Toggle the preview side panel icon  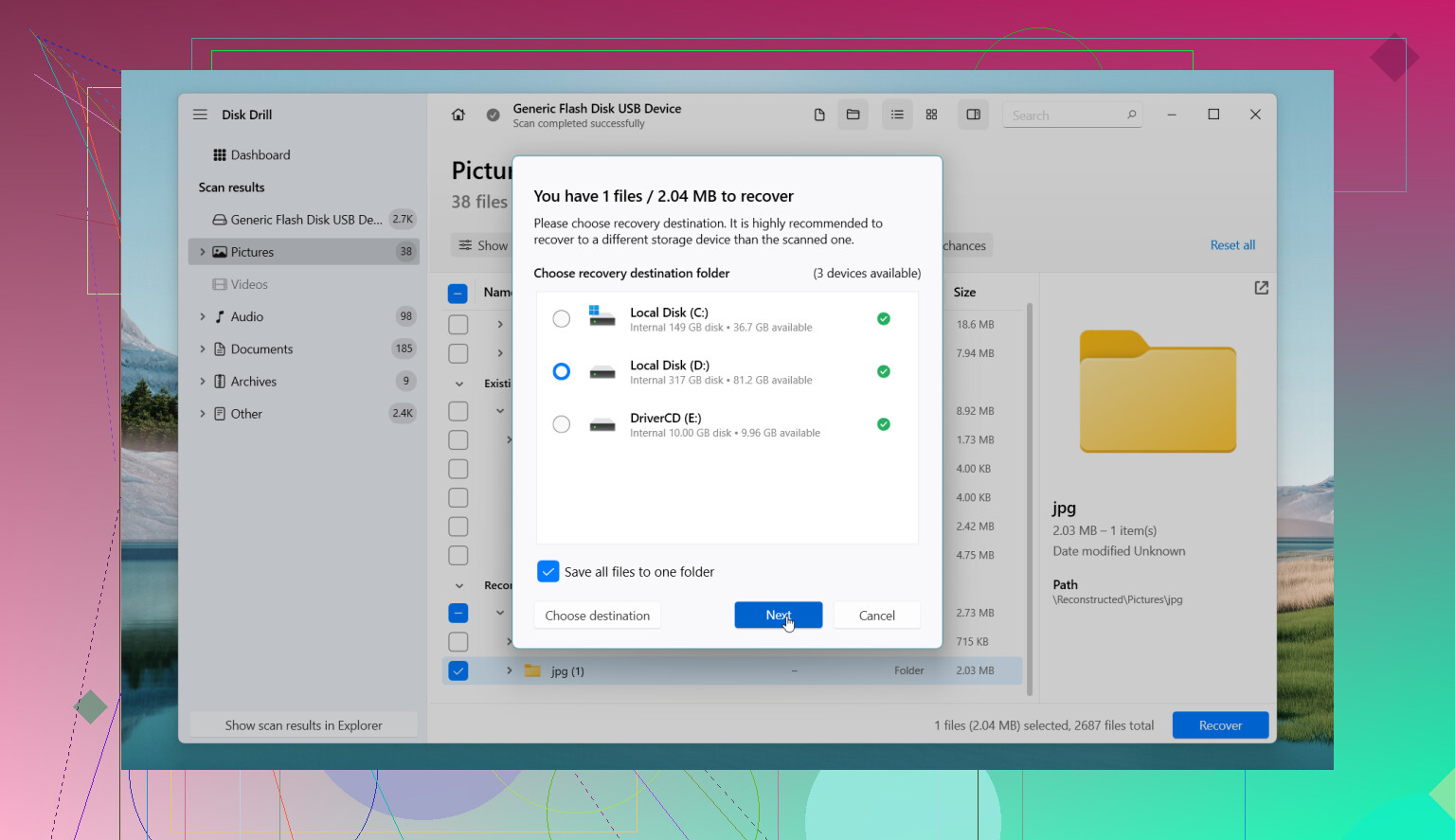click(x=974, y=115)
